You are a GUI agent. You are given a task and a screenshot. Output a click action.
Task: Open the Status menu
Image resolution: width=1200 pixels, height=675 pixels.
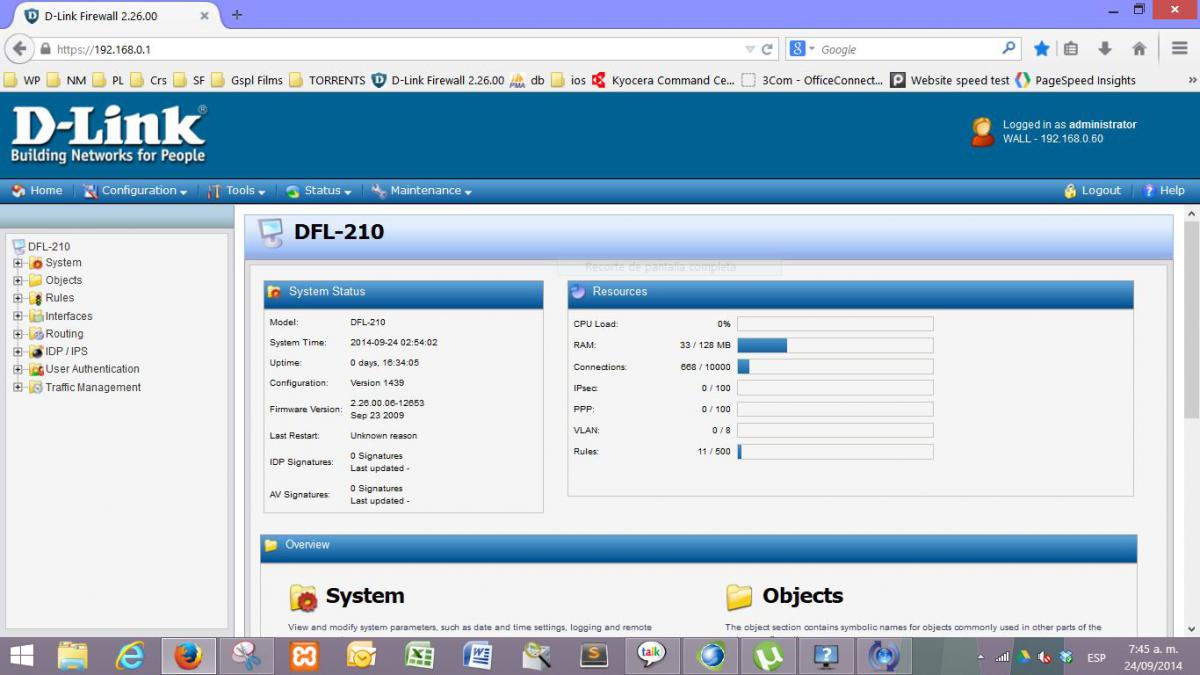pyautogui.click(x=318, y=191)
